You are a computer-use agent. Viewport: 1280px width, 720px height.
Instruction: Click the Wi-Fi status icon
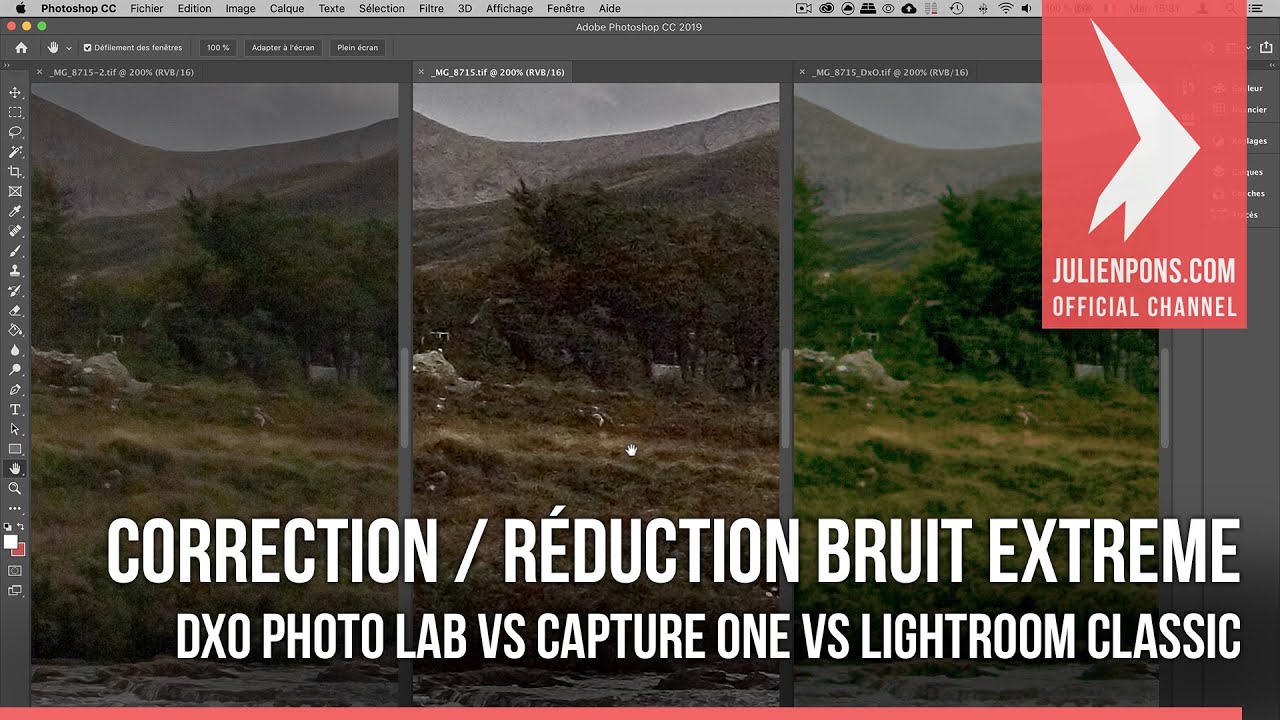[x=1005, y=8]
